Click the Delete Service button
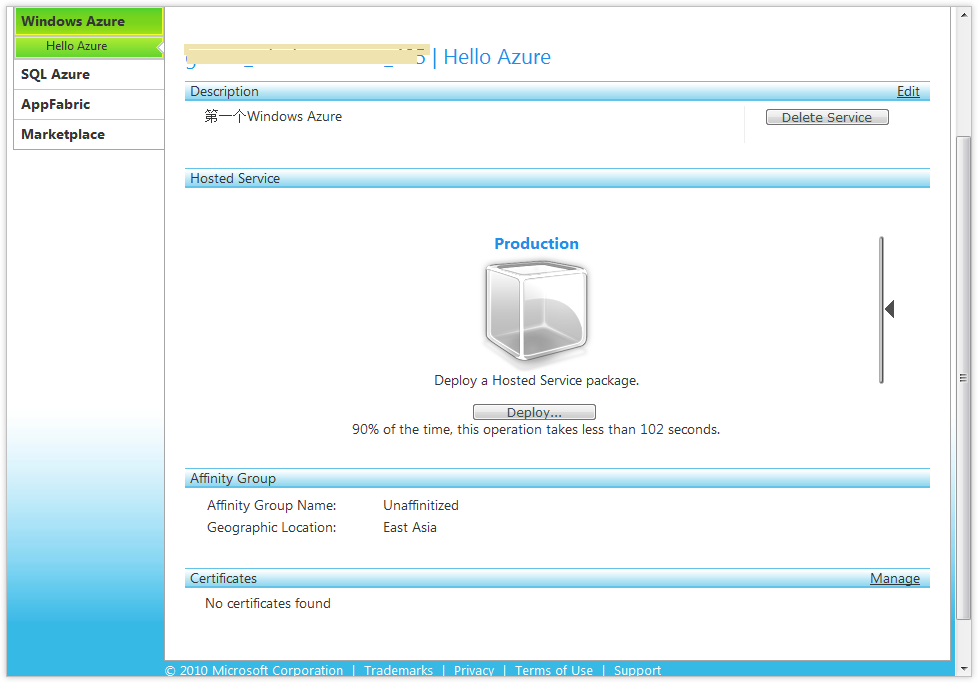 pyautogui.click(x=826, y=117)
